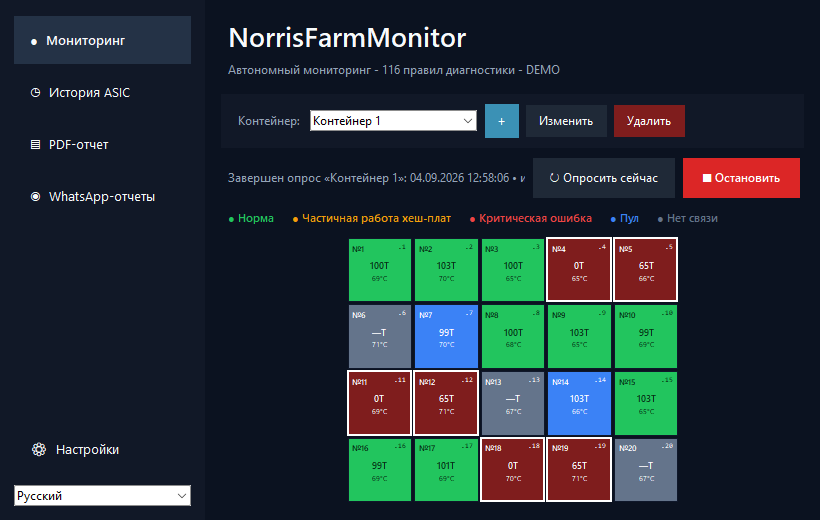Click the Норма legend label
Image resolution: width=820 pixels, height=520 pixels.
point(251,218)
